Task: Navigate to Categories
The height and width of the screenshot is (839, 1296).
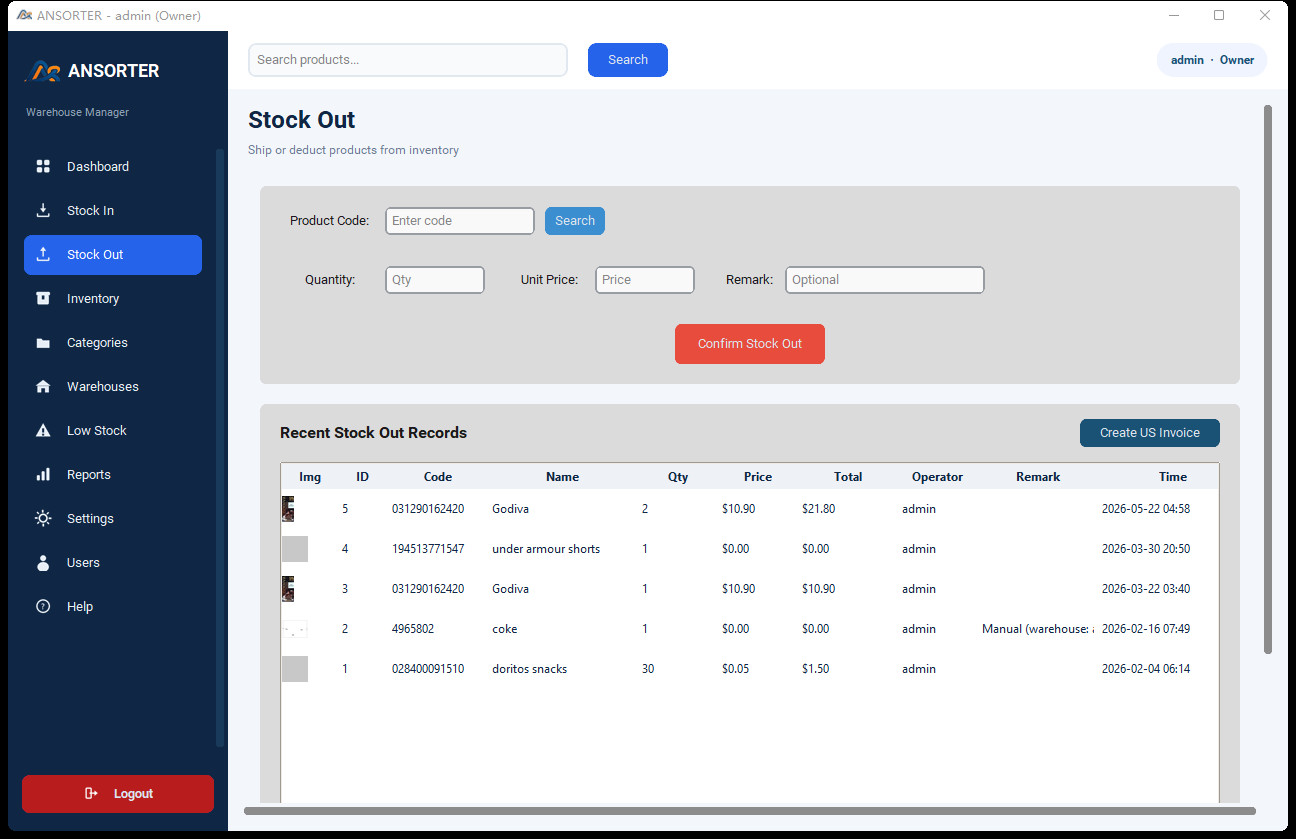Action: (x=113, y=342)
